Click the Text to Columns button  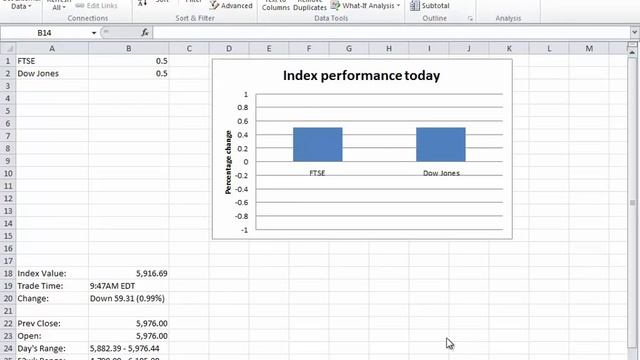pos(276,5)
